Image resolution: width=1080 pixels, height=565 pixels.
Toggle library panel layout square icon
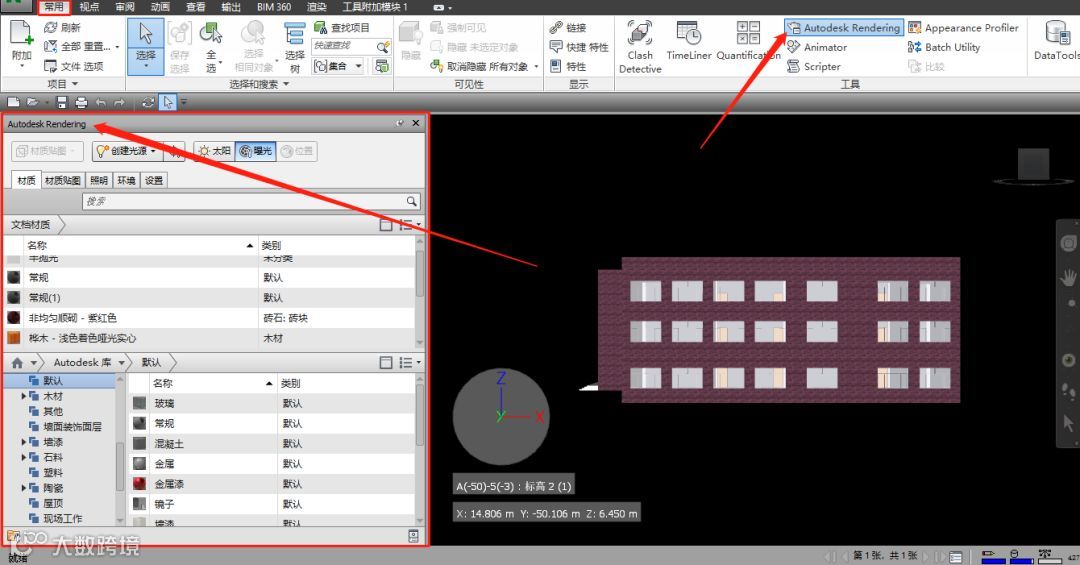[x=386, y=362]
